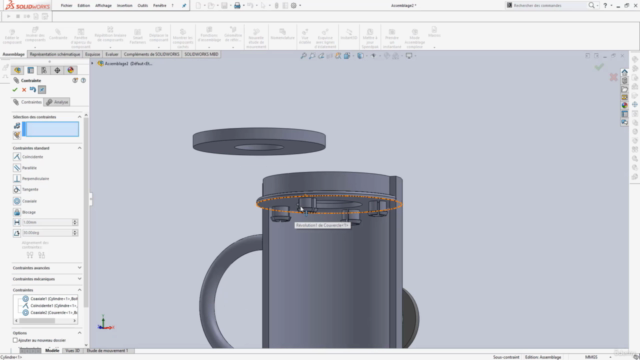
Task: Open the Appearances color-ball task pane icon
Action: pyautogui.click(x=624, y=105)
